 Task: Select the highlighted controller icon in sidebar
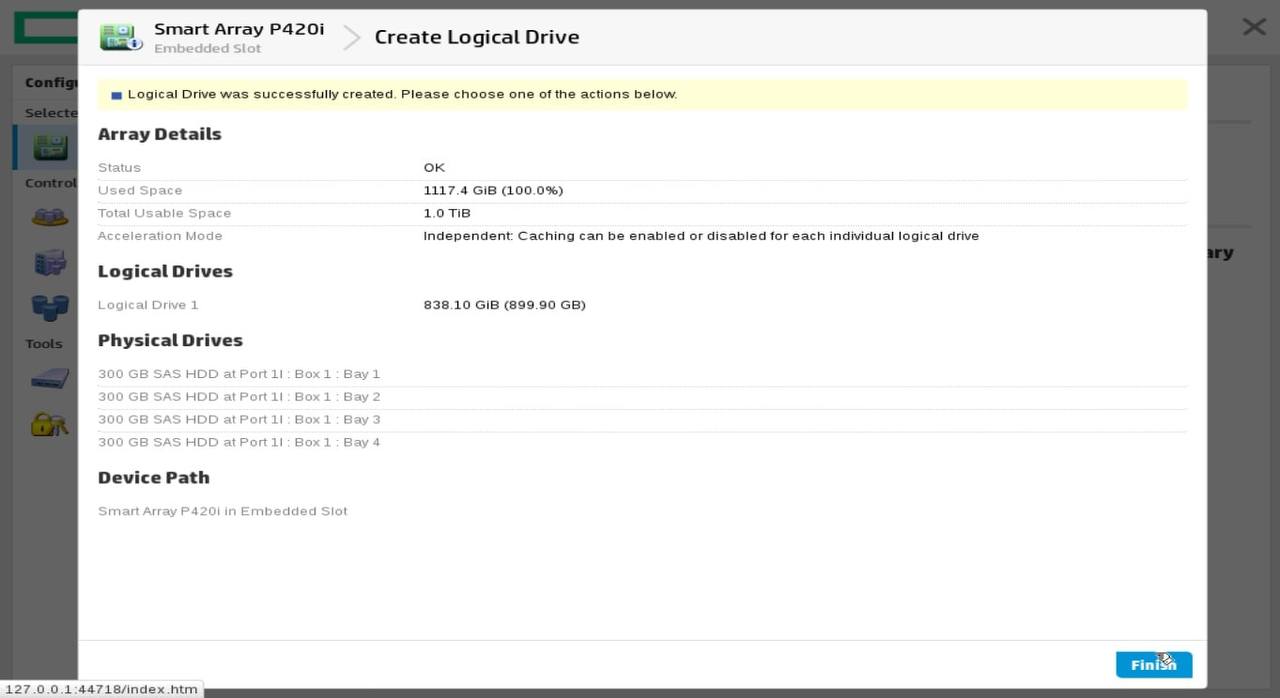click(x=50, y=147)
